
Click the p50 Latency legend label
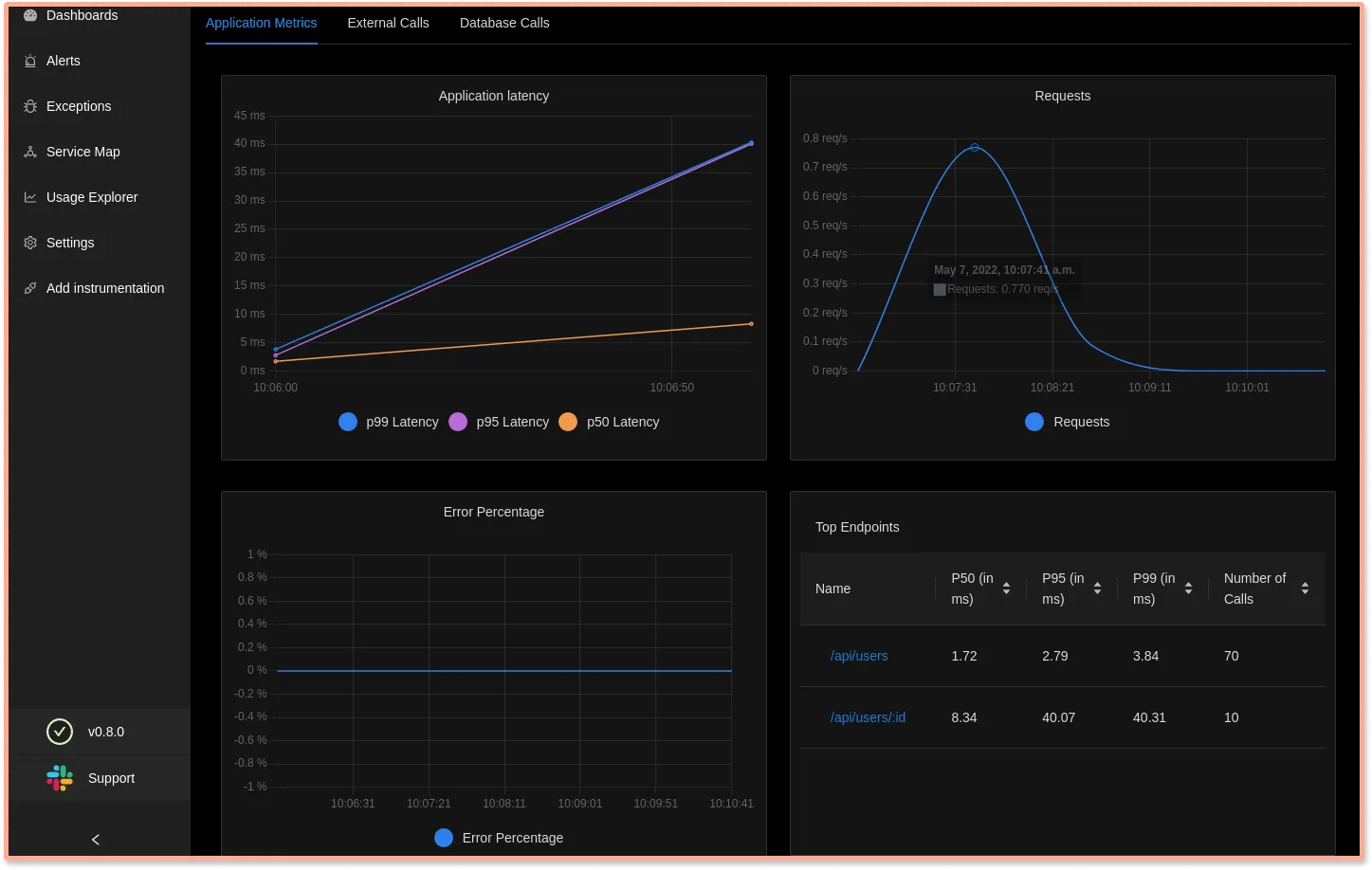pos(623,422)
